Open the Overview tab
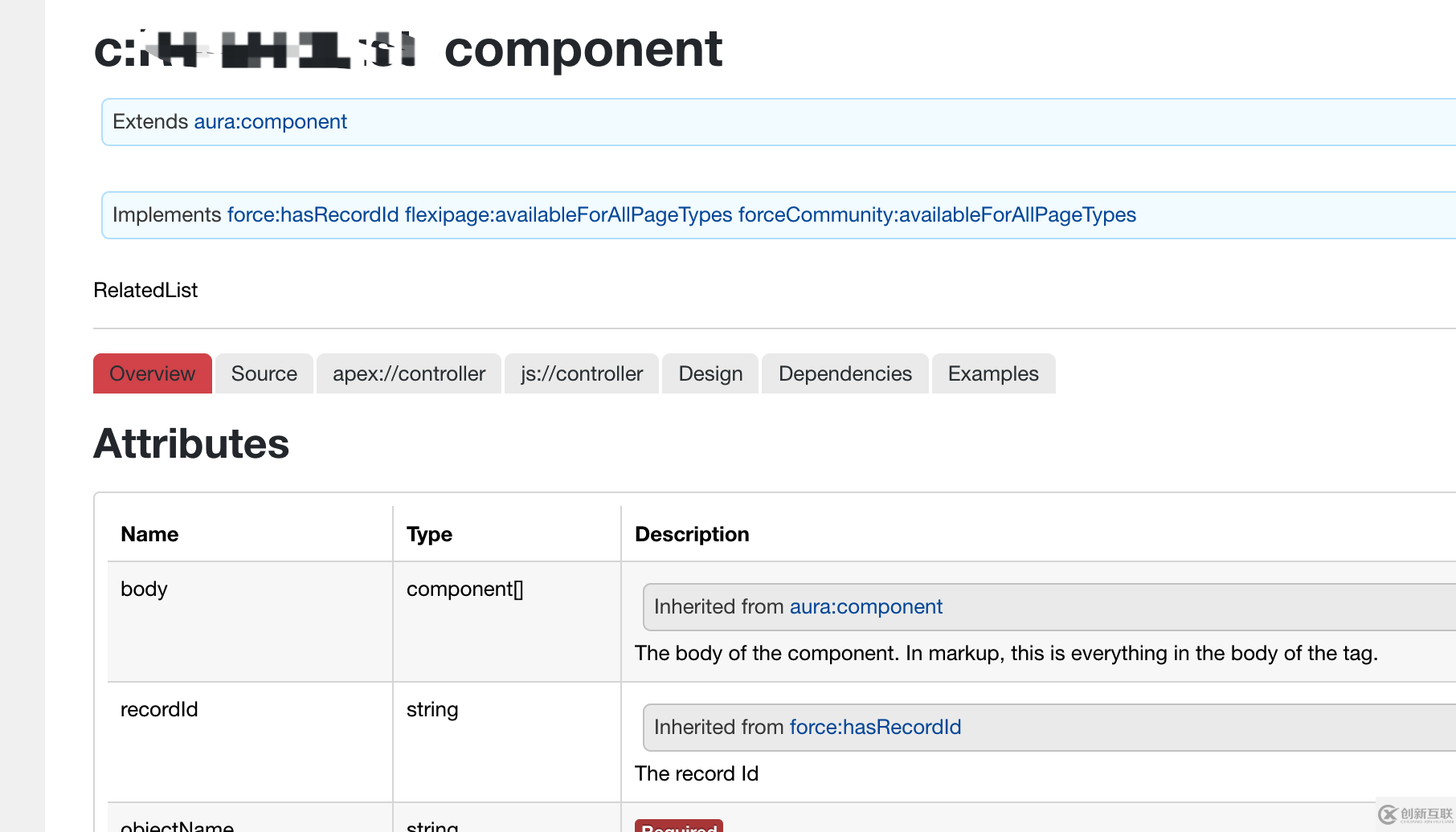Viewport: 1456px width, 832px height. (x=152, y=373)
